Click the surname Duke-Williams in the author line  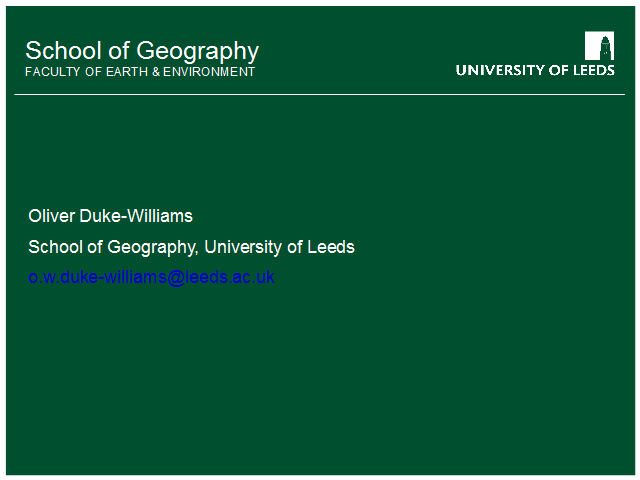pyautogui.click(x=136, y=216)
